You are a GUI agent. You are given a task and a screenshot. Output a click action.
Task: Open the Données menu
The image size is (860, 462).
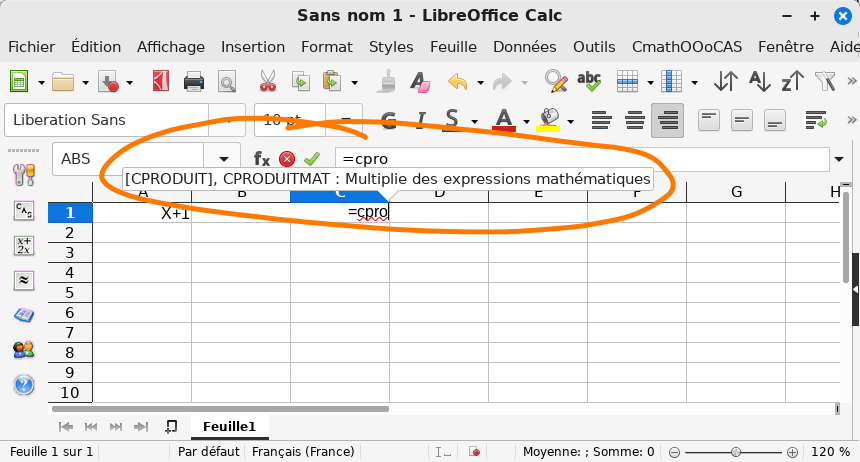coord(524,46)
